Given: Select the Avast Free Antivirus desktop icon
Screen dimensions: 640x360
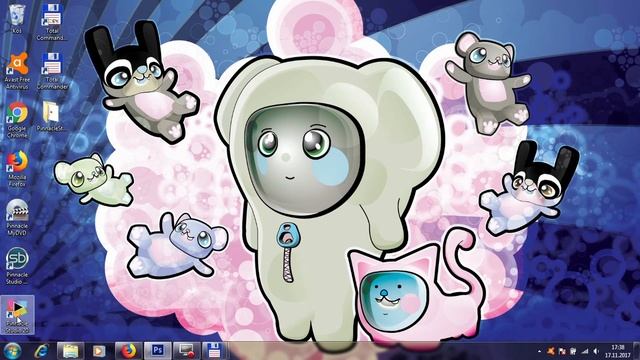Looking at the screenshot, I should pos(17,71).
